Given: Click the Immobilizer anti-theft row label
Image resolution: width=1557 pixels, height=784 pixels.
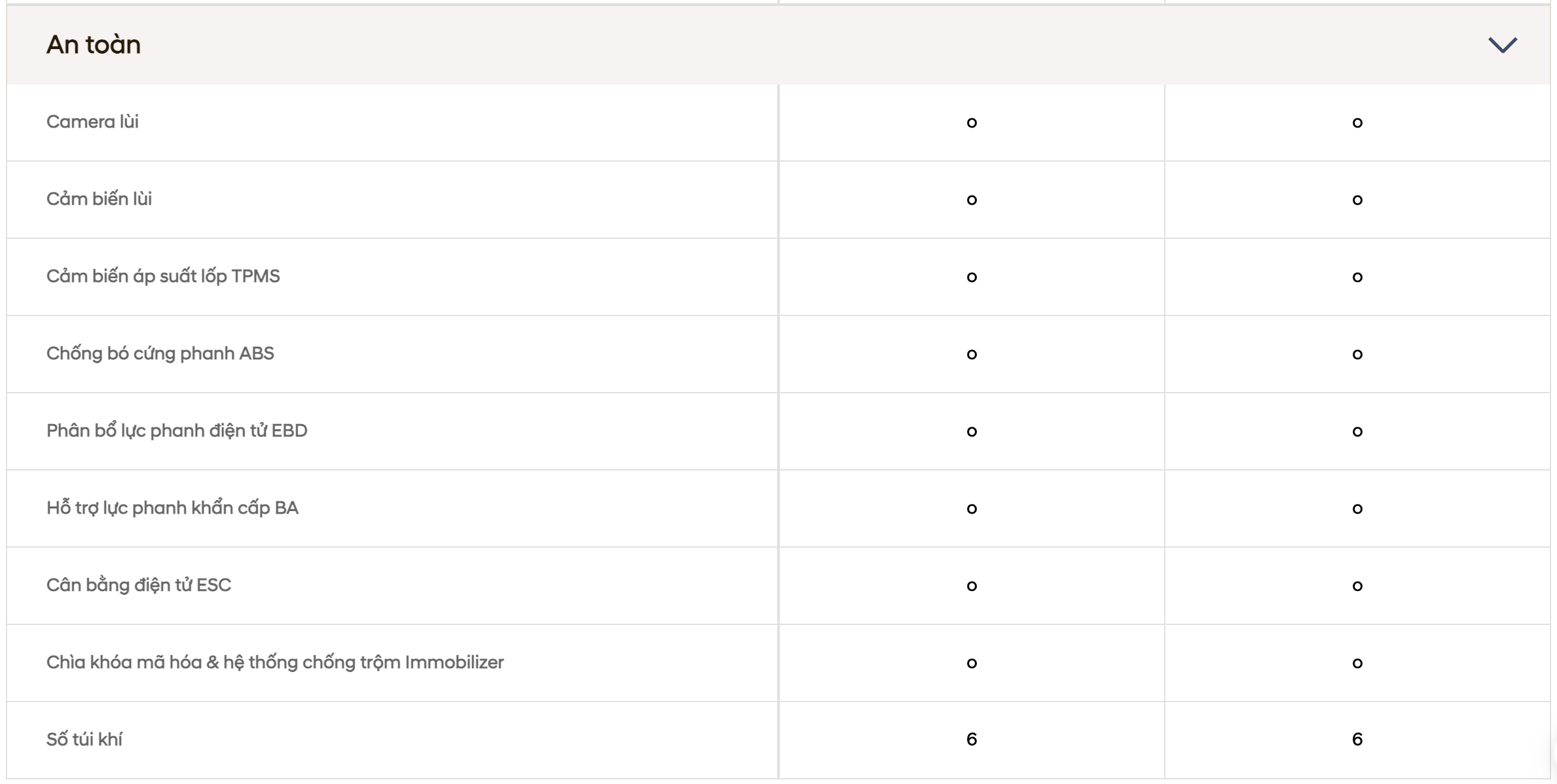Looking at the screenshot, I should click(x=275, y=662).
